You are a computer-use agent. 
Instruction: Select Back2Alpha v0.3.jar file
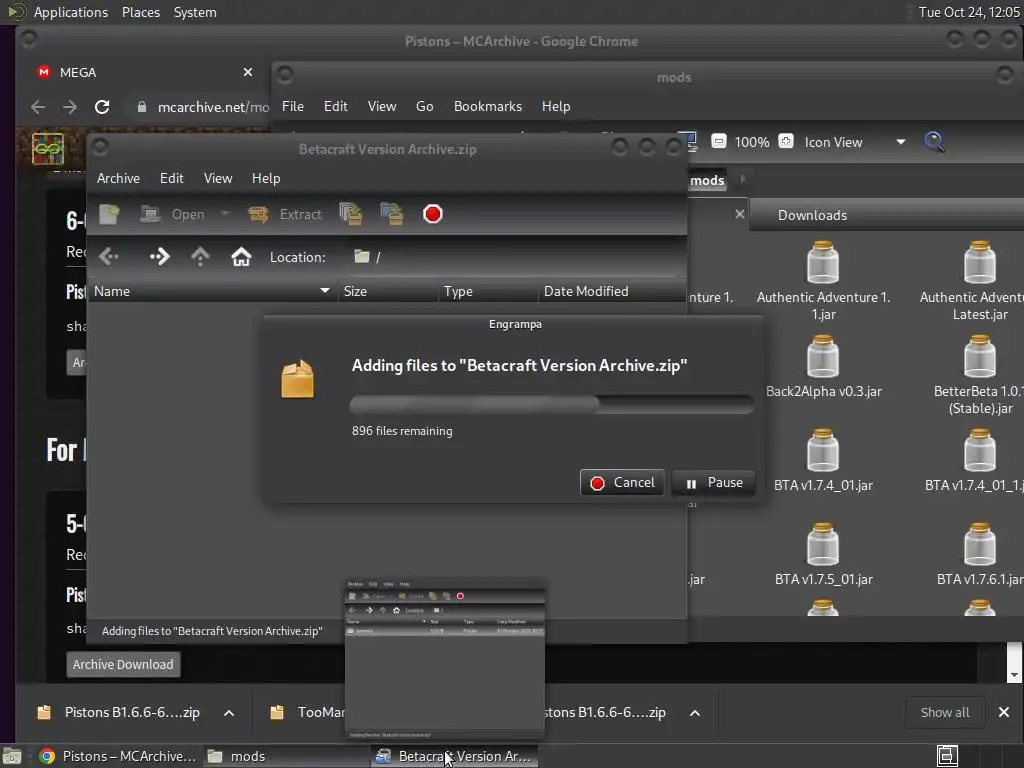tap(824, 368)
